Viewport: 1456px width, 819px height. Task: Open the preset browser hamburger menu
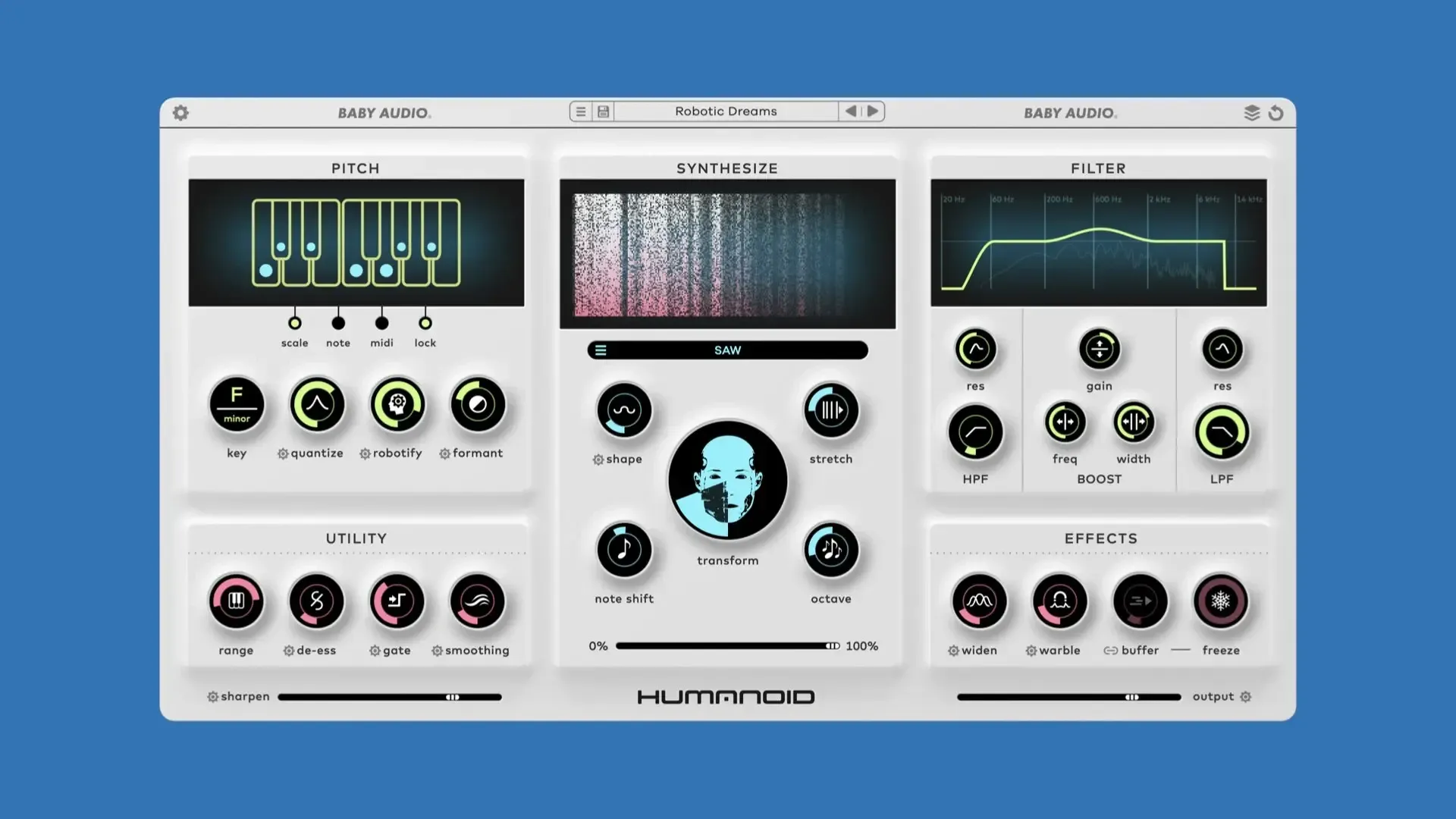click(580, 111)
